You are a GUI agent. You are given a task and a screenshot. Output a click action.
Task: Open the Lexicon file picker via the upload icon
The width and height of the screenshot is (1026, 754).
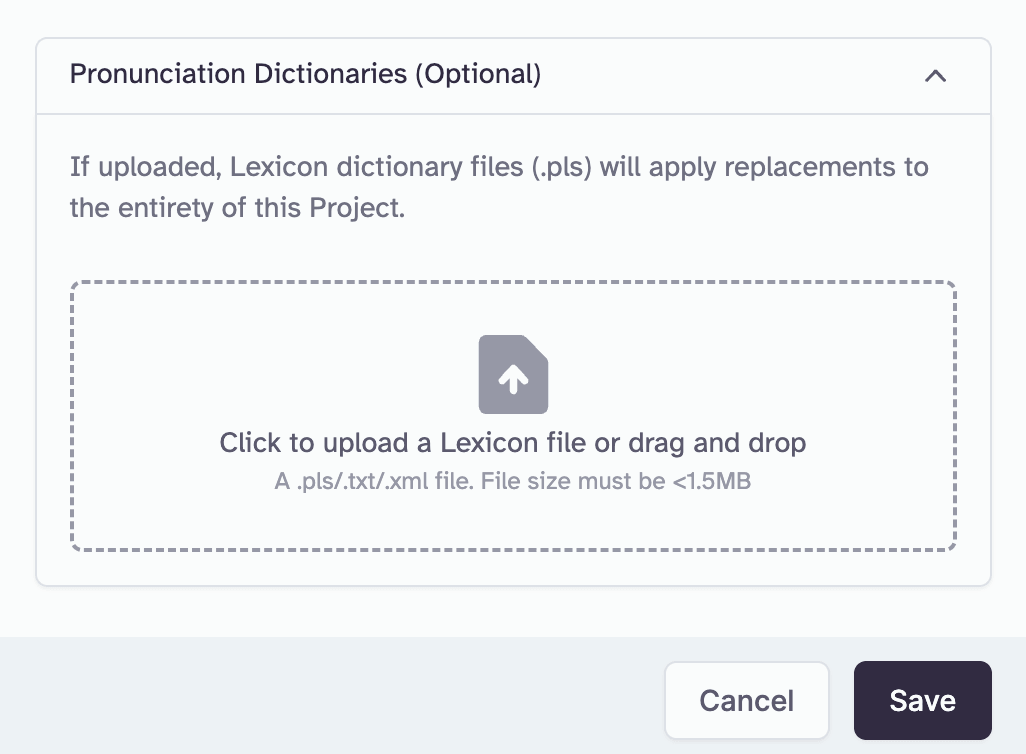point(513,374)
